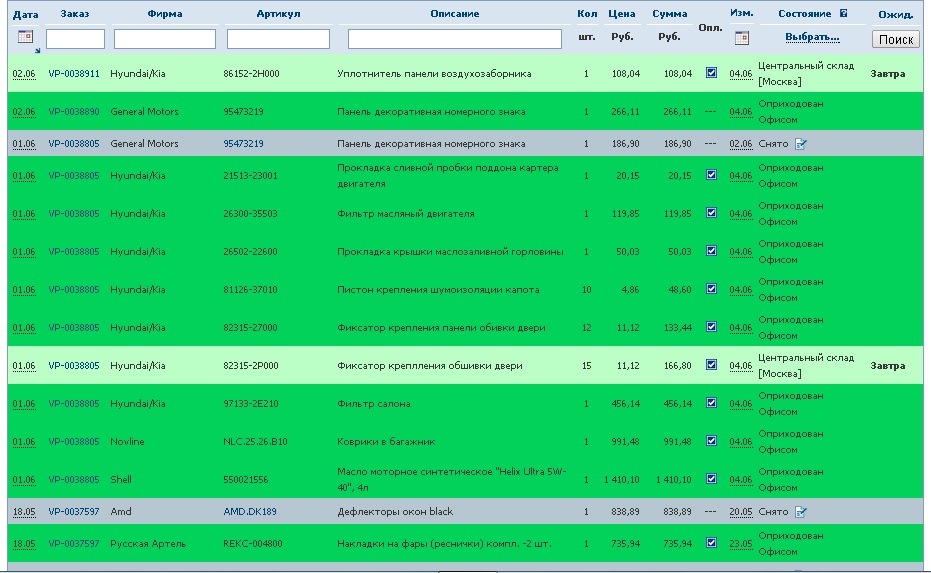Viewport: 931px width, 573px height.
Task: Click help icon next to Состояние header
Action: coord(844,14)
